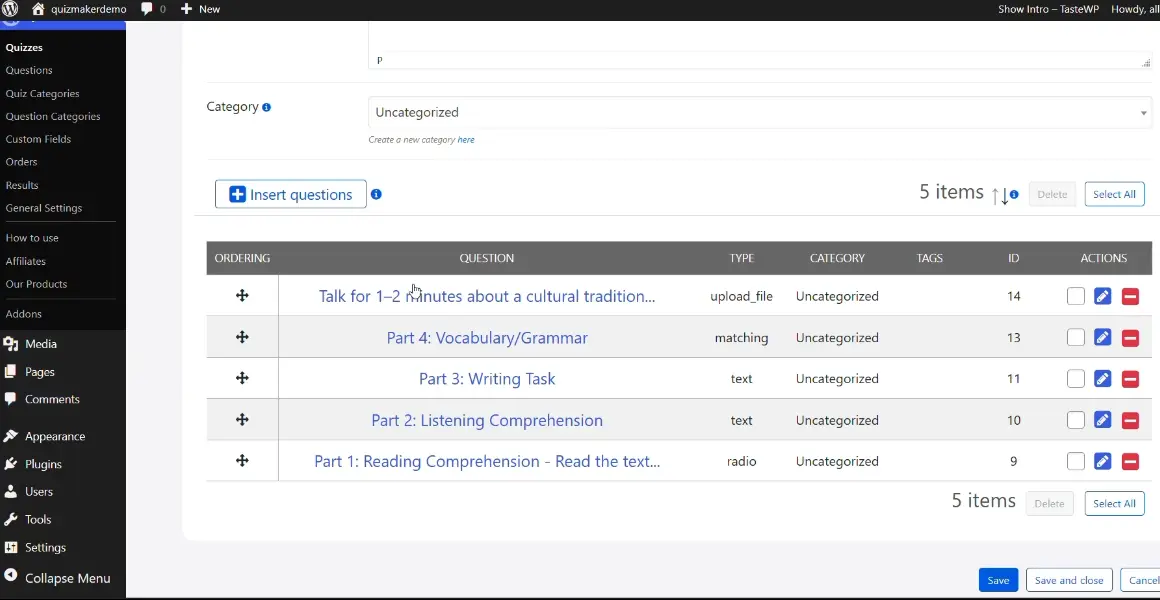
Task: Click info icon next to Category label
Action: tap(267, 107)
